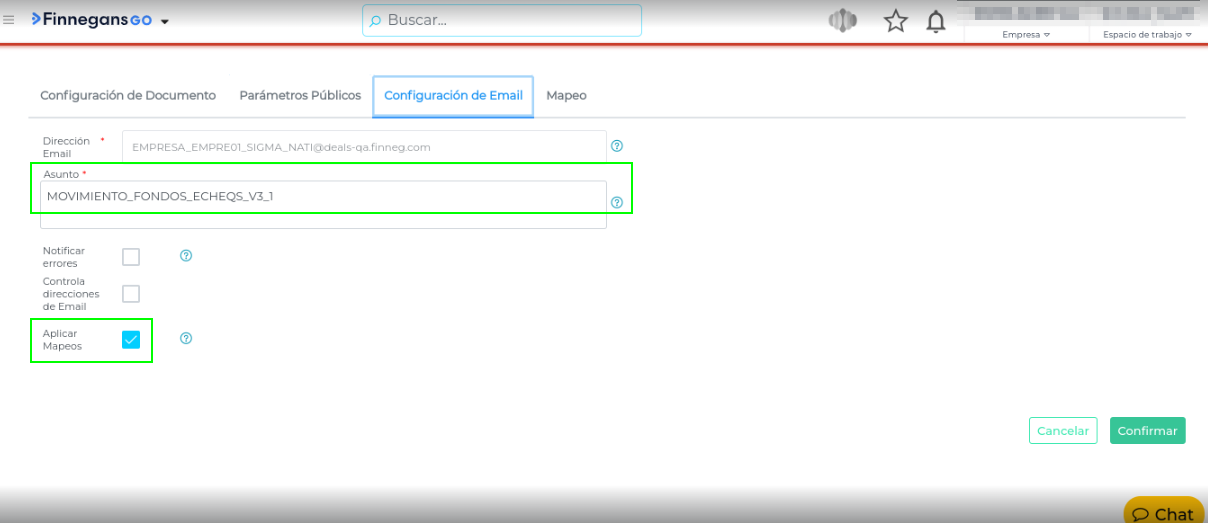1208x523 pixels.
Task: Click help icon beside Aplicar Mapeos
Action: coord(186,339)
